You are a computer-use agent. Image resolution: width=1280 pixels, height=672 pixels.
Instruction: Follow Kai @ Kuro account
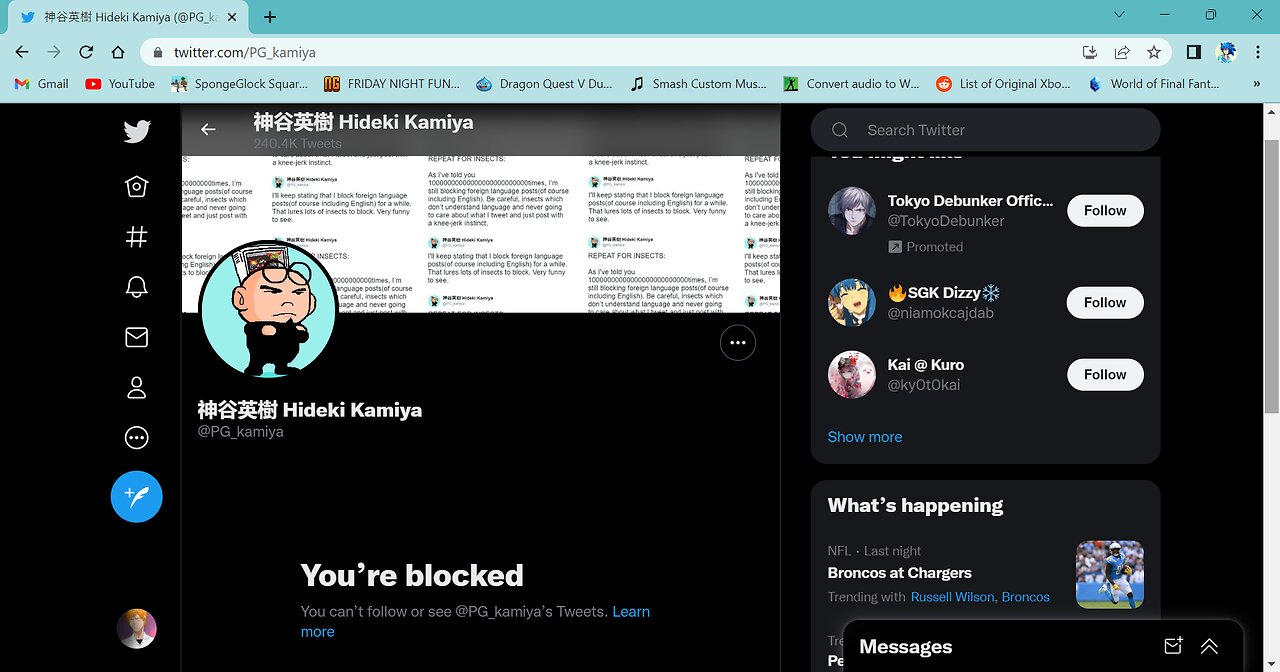(x=1105, y=374)
